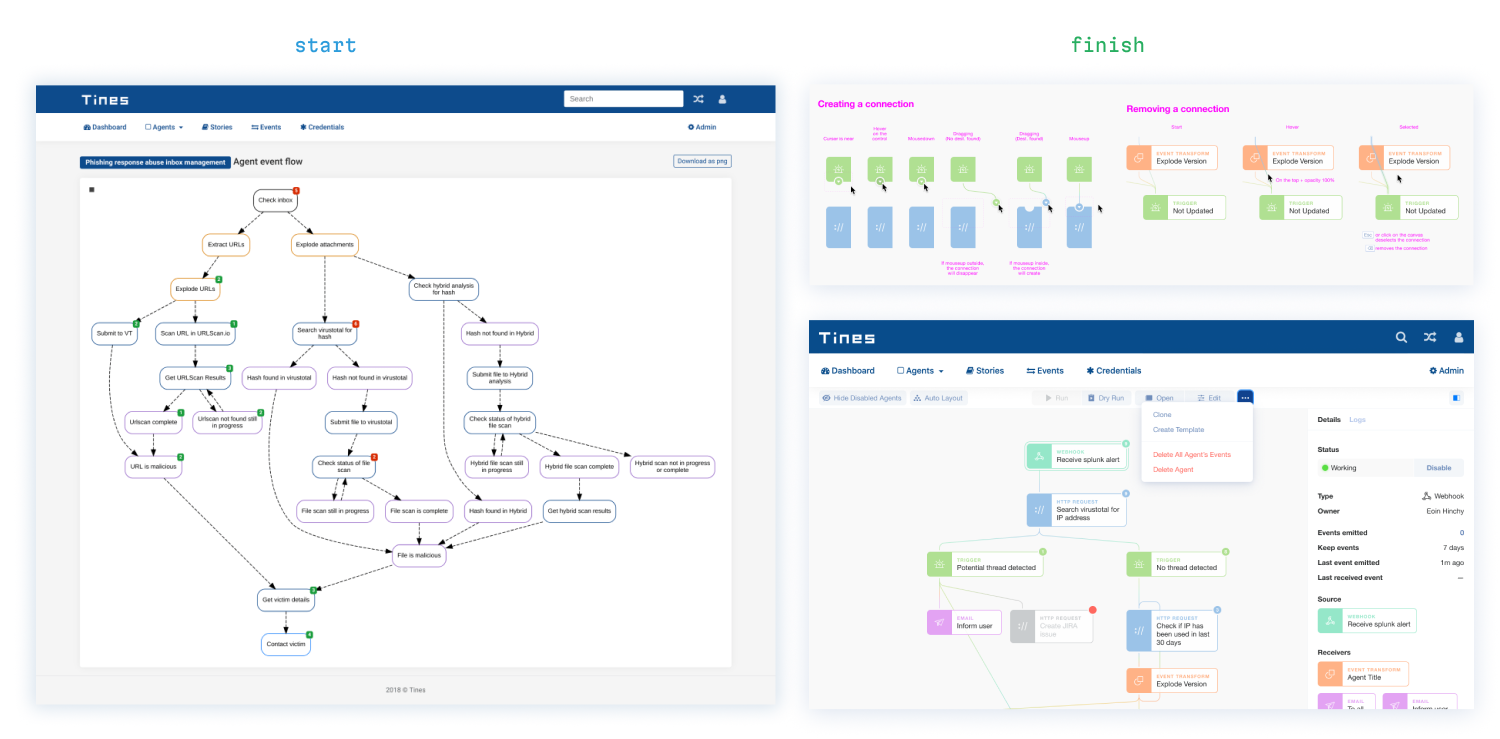The image size is (1500, 739).
Task: Expand the Agents dropdown in finish screen nav
Action: [920, 371]
